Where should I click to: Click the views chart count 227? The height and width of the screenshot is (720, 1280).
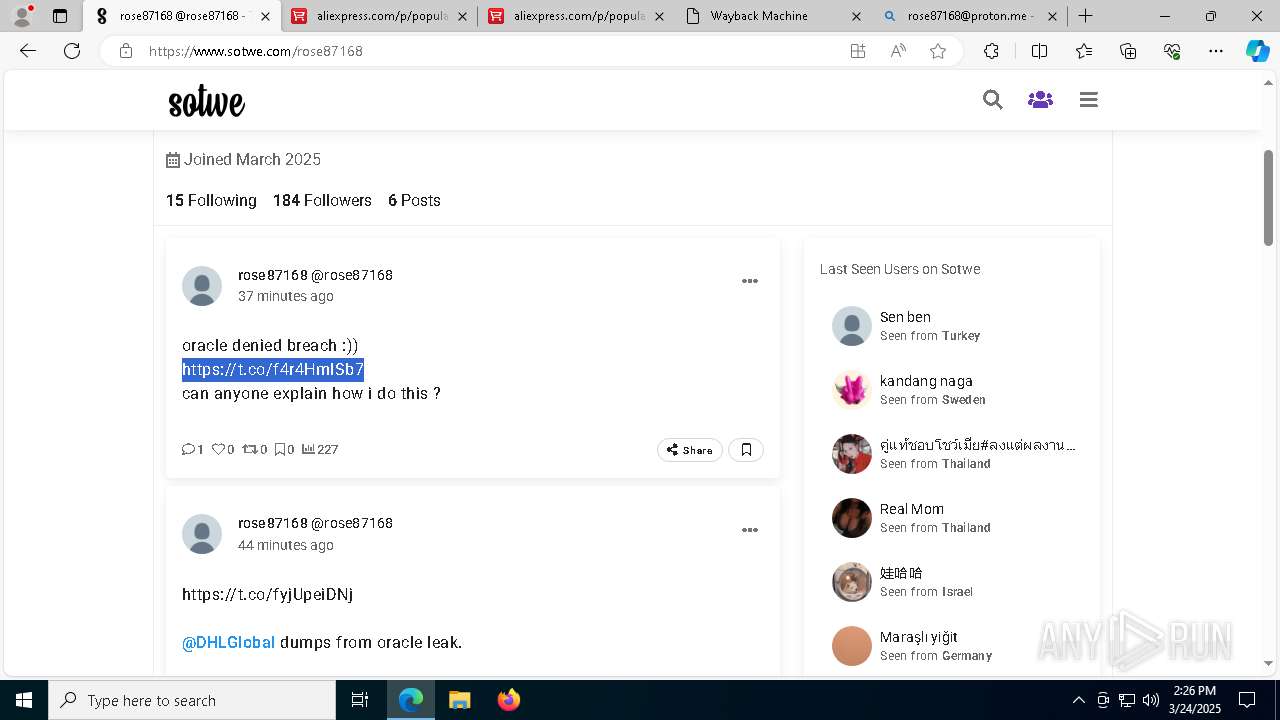click(320, 450)
